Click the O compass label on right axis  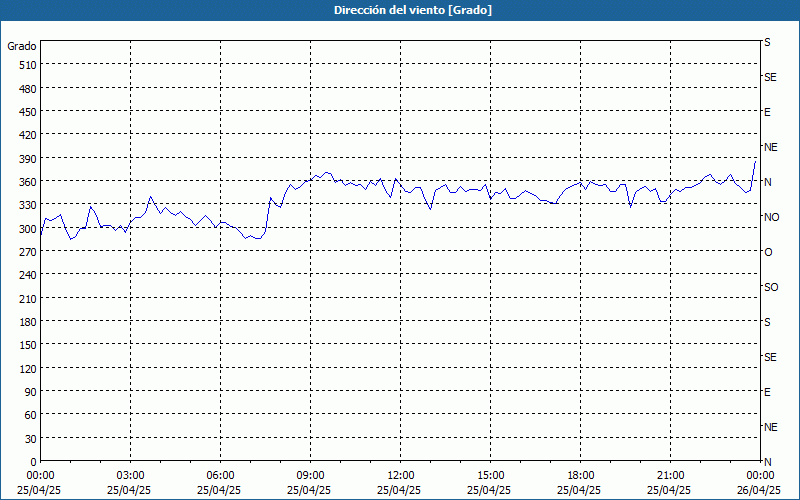tap(768, 252)
